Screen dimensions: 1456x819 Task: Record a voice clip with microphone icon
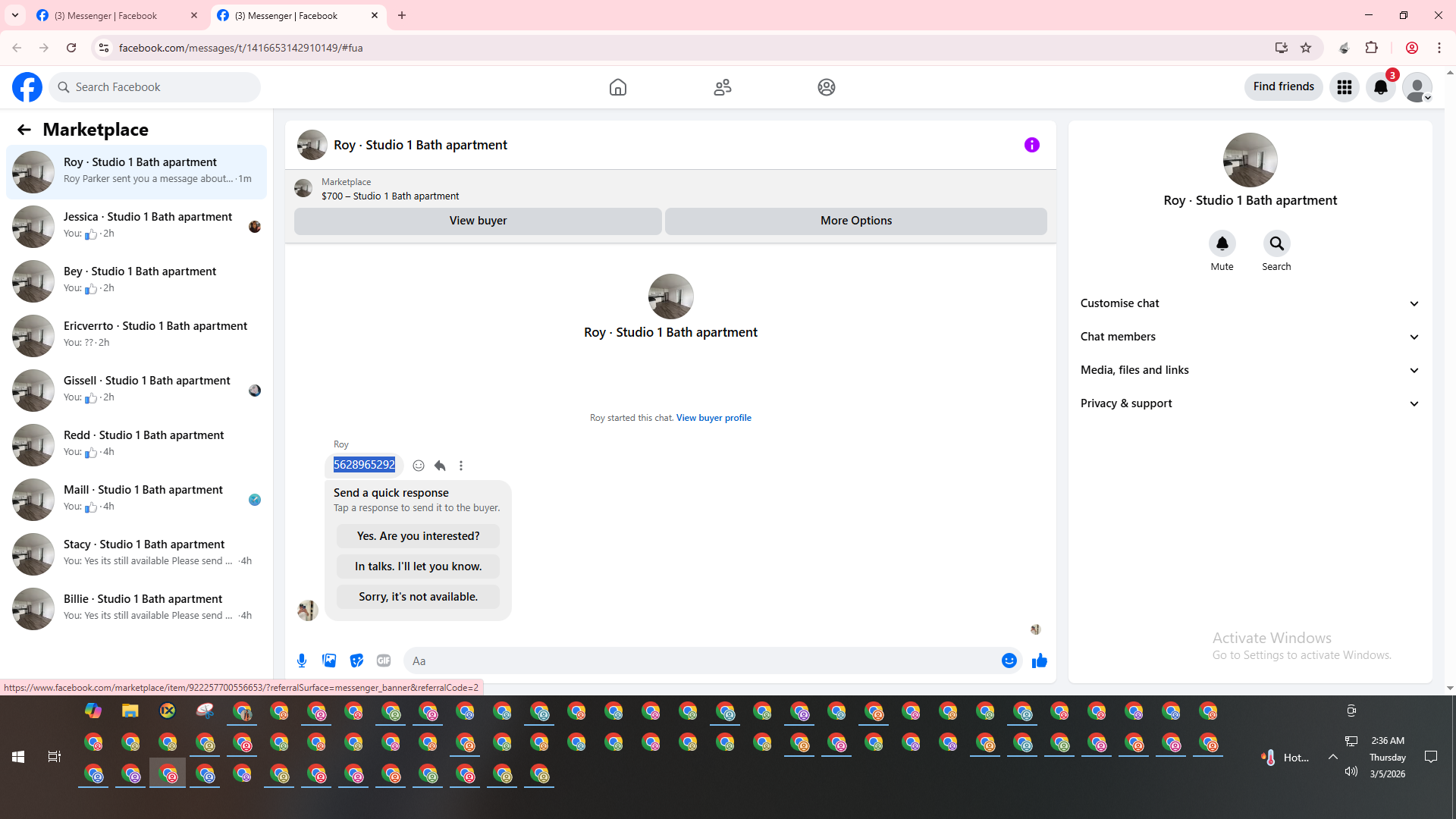point(302,661)
